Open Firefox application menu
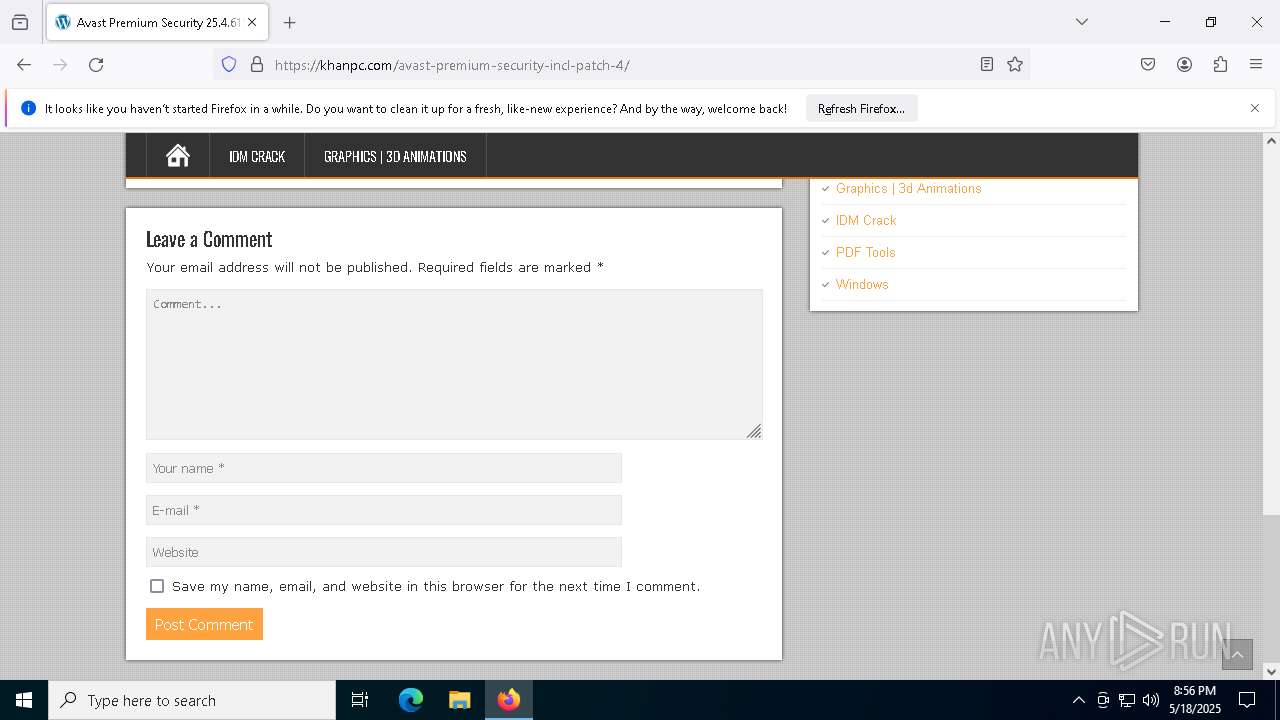This screenshot has width=1280, height=720. [x=1256, y=64]
